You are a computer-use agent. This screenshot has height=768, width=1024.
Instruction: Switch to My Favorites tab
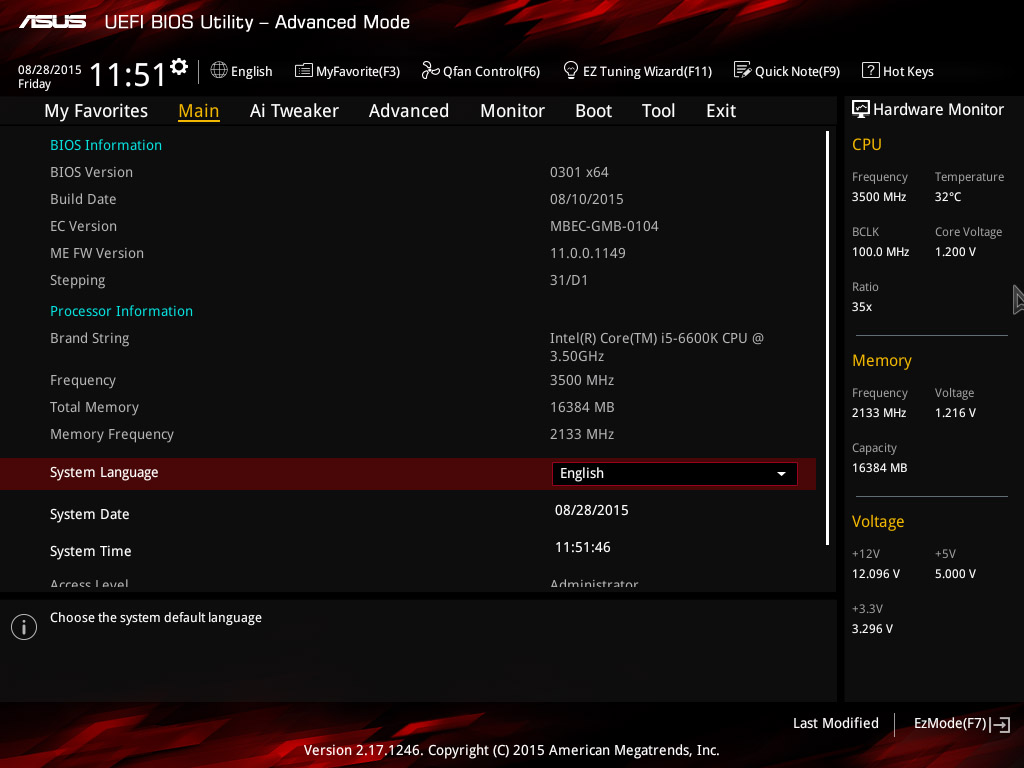click(96, 111)
